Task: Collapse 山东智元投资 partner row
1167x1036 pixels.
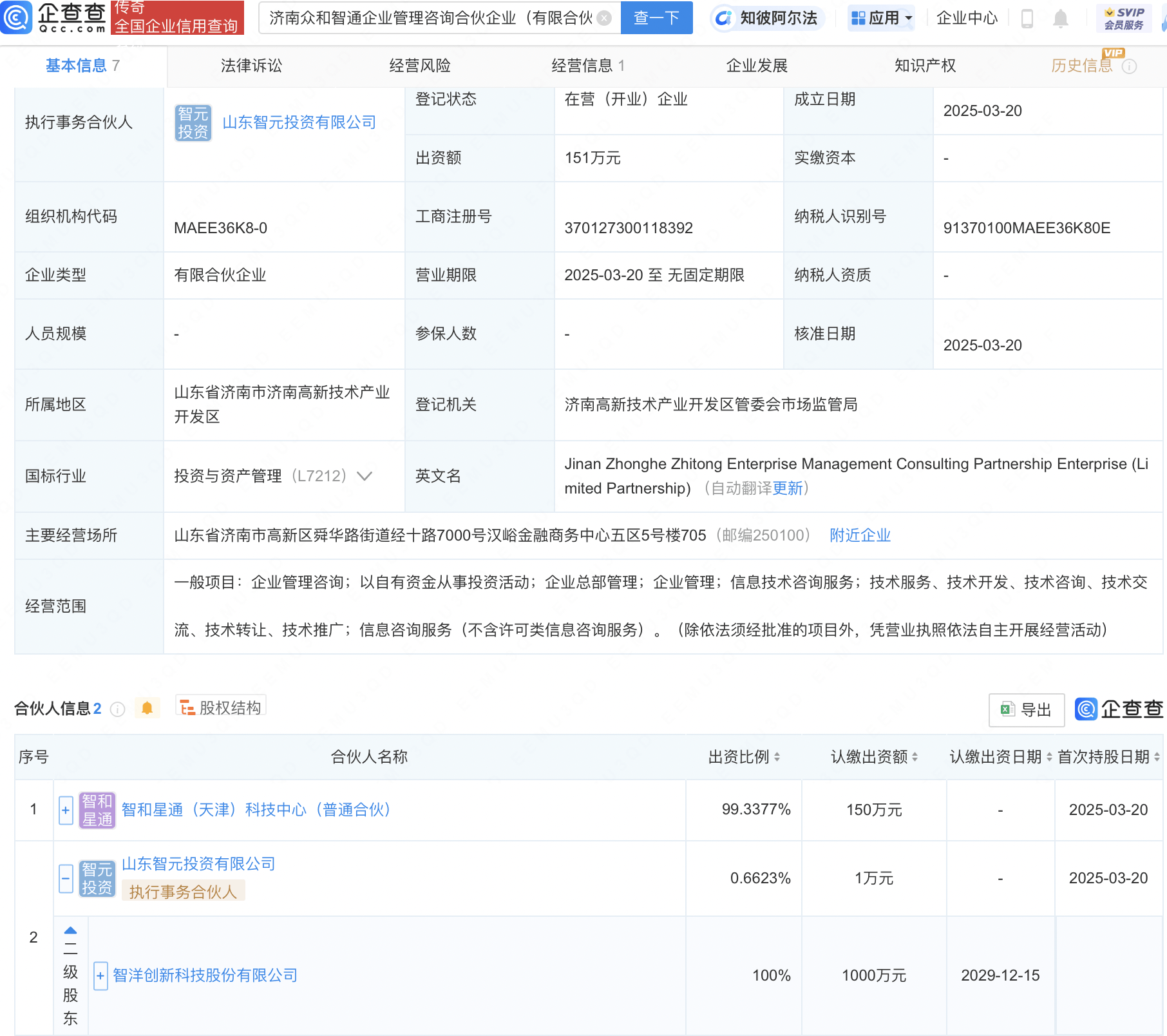Action: tap(66, 879)
